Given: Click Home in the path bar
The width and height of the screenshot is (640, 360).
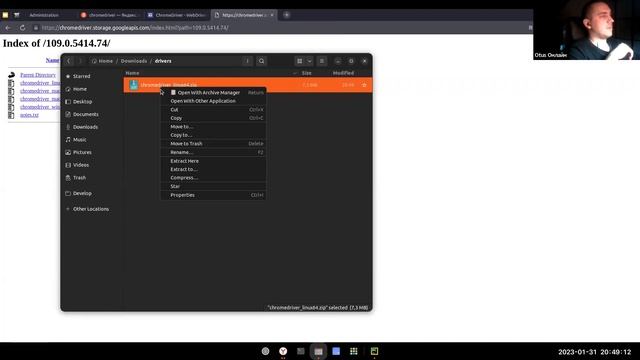Looking at the screenshot, I should click(102, 61).
